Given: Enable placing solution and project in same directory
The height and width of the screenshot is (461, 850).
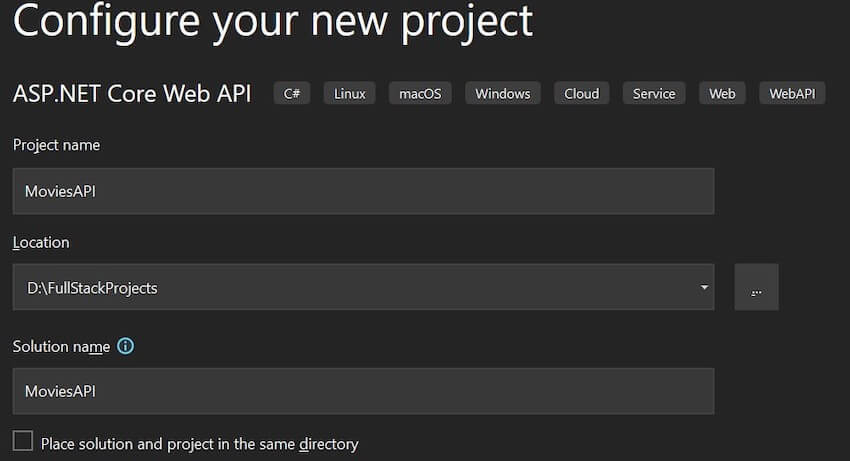Looking at the screenshot, I should (x=23, y=441).
